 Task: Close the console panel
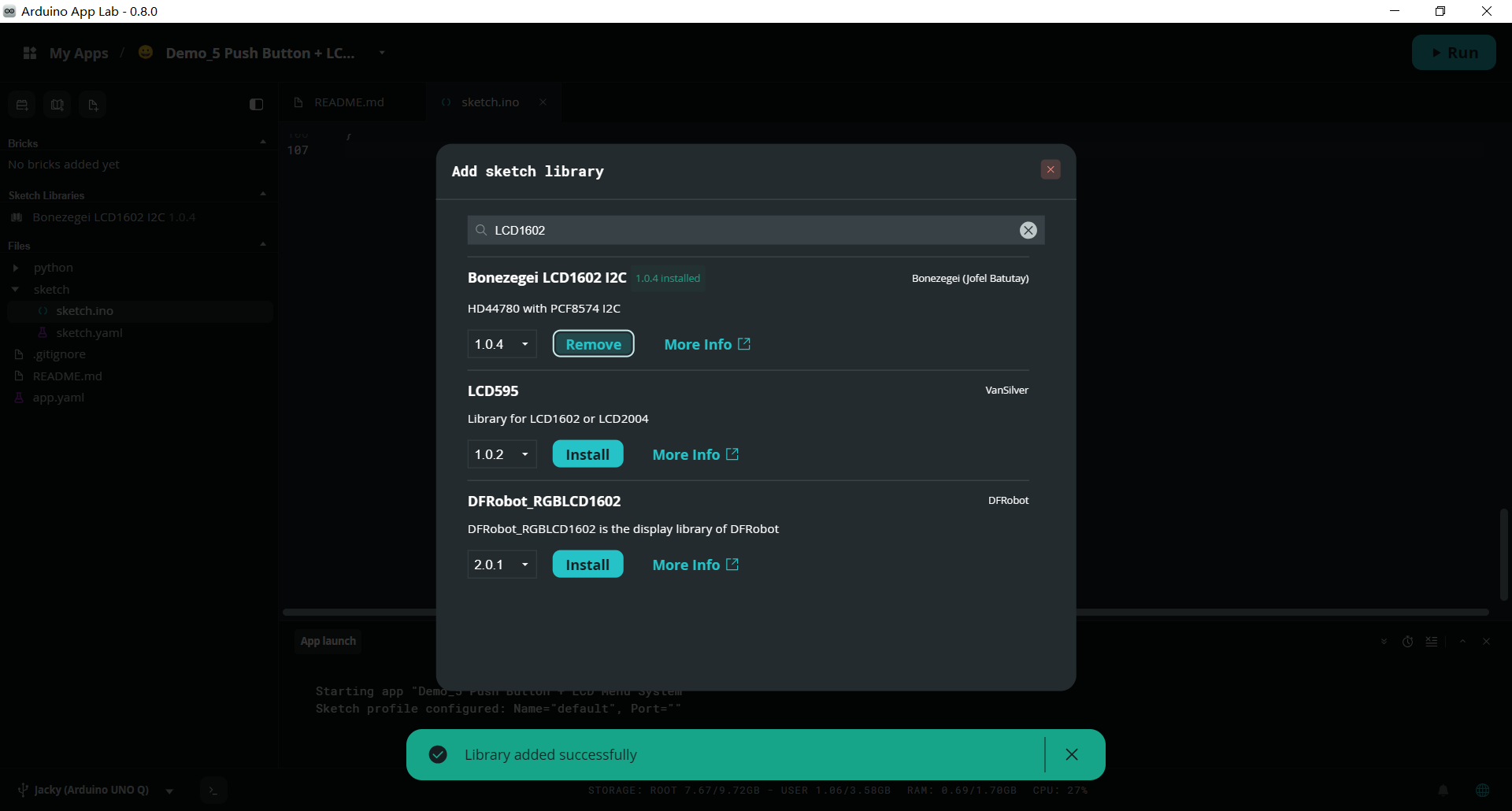click(x=1487, y=642)
